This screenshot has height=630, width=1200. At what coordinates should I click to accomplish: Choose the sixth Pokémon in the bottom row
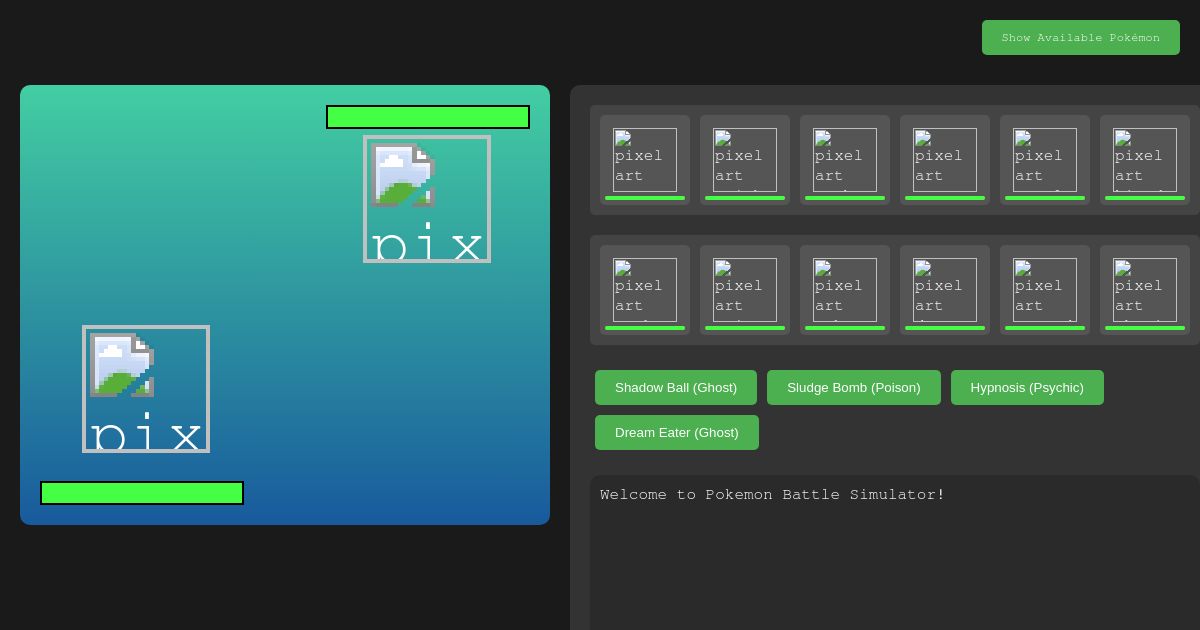(1145, 290)
